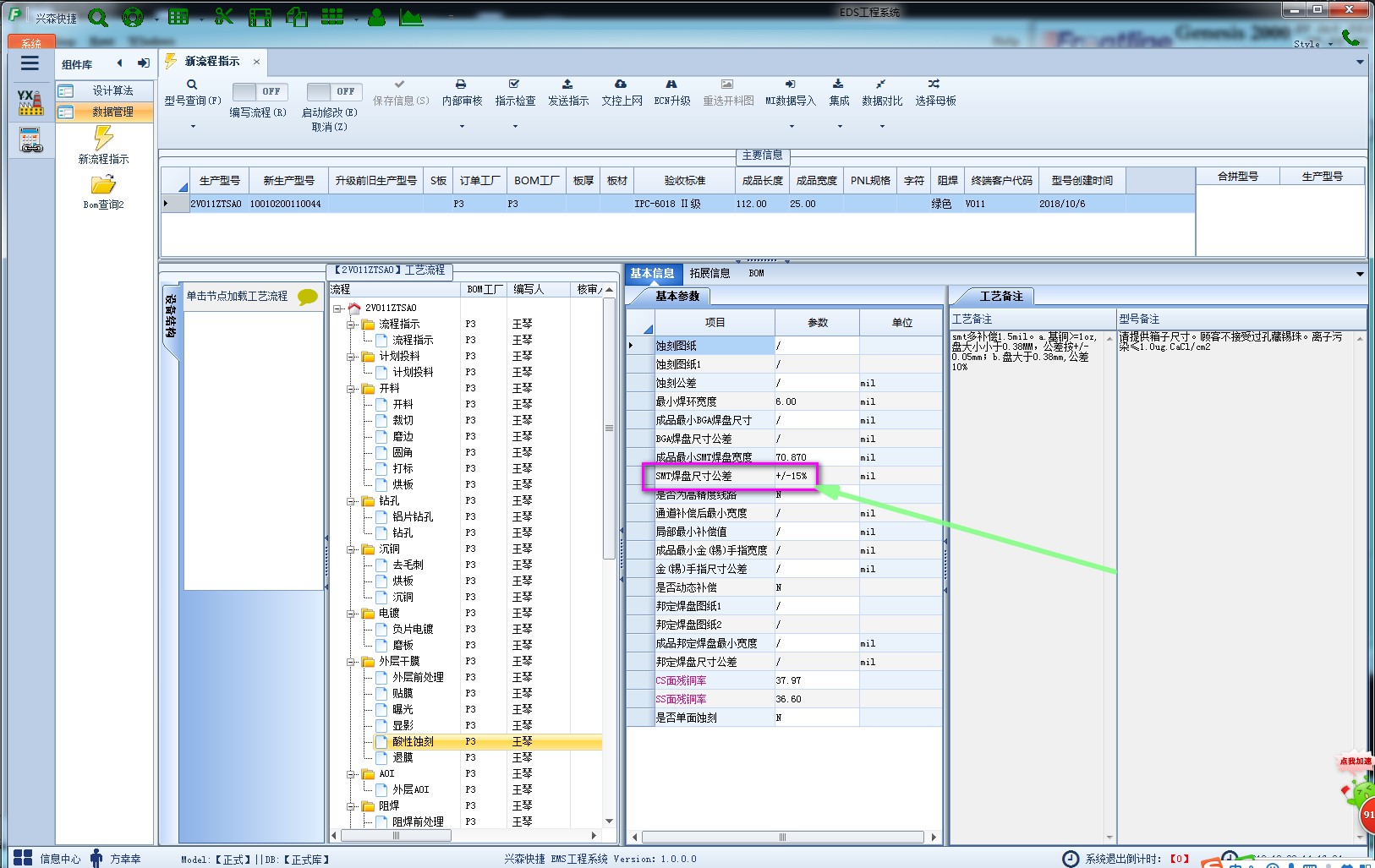Select the green scissors cut icon

(223, 17)
